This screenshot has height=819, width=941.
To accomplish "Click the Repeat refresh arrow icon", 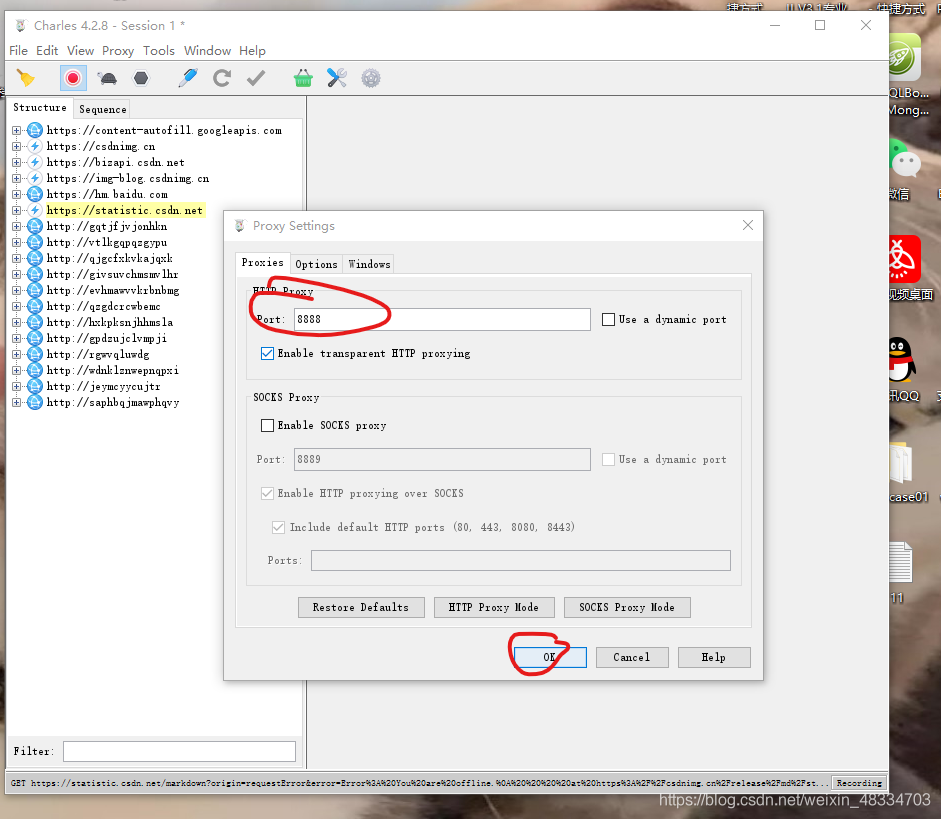I will pyautogui.click(x=222, y=78).
